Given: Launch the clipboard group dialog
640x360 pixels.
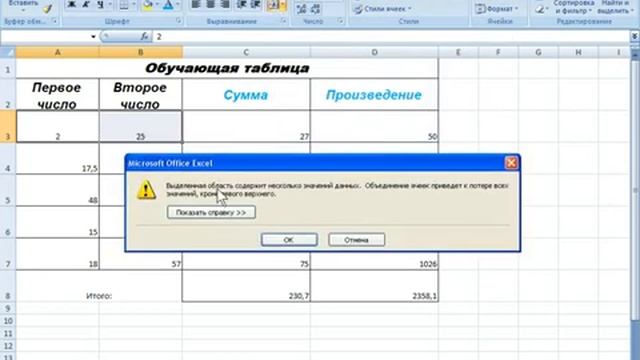Looking at the screenshot, I should click(x=55, y=21).
